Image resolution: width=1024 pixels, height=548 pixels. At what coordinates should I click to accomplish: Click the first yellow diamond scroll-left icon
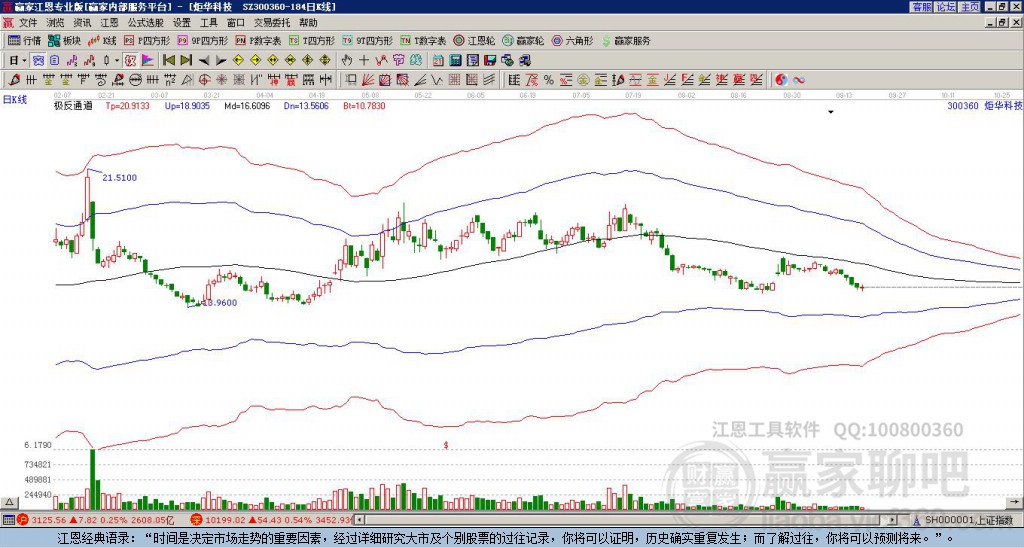click(x=238, y=60)
